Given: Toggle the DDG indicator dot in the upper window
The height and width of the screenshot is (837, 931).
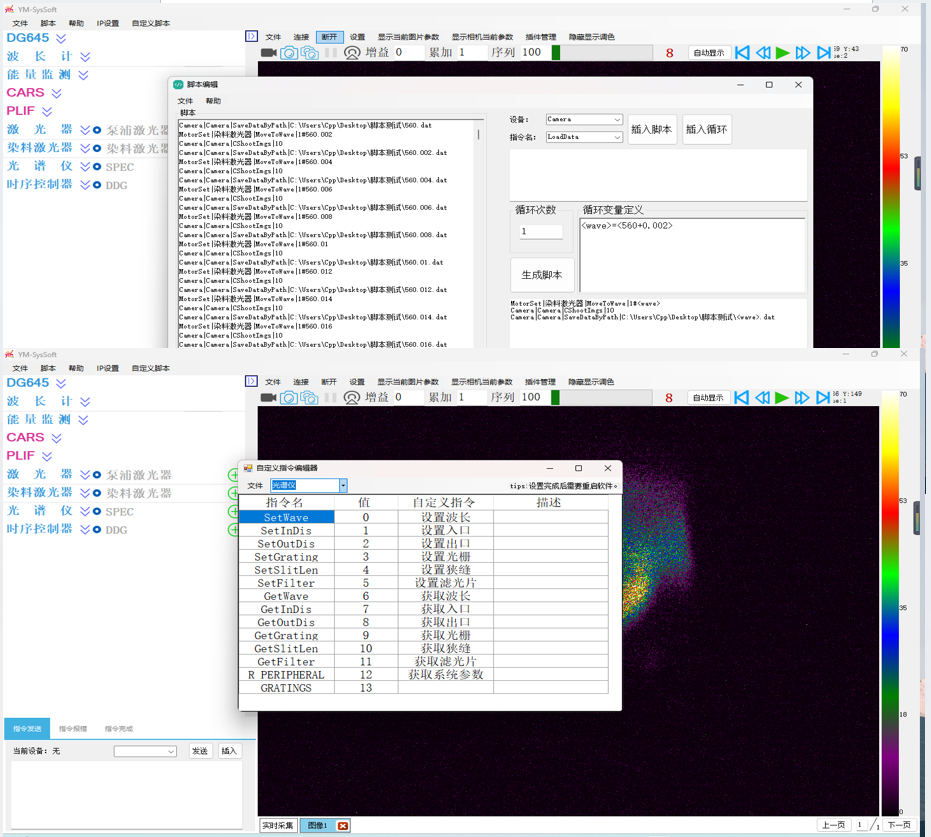Looking at the screenshot, I should (97, 185).
